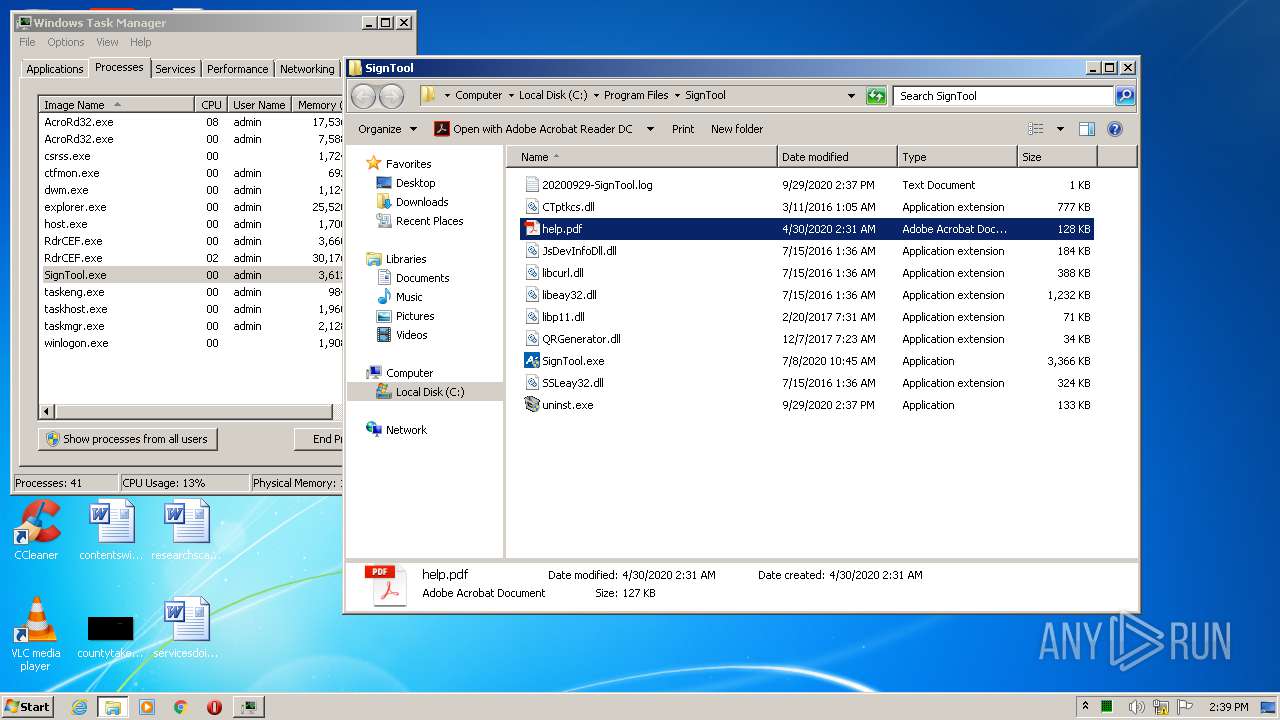1280x720 pixels.
Task: Switch to Performance tab
Action: (237, 69)
